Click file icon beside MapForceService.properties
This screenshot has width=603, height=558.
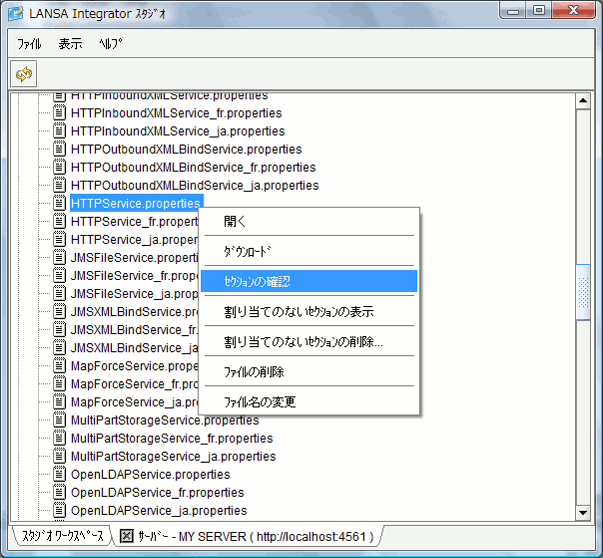tap(59, 366)
